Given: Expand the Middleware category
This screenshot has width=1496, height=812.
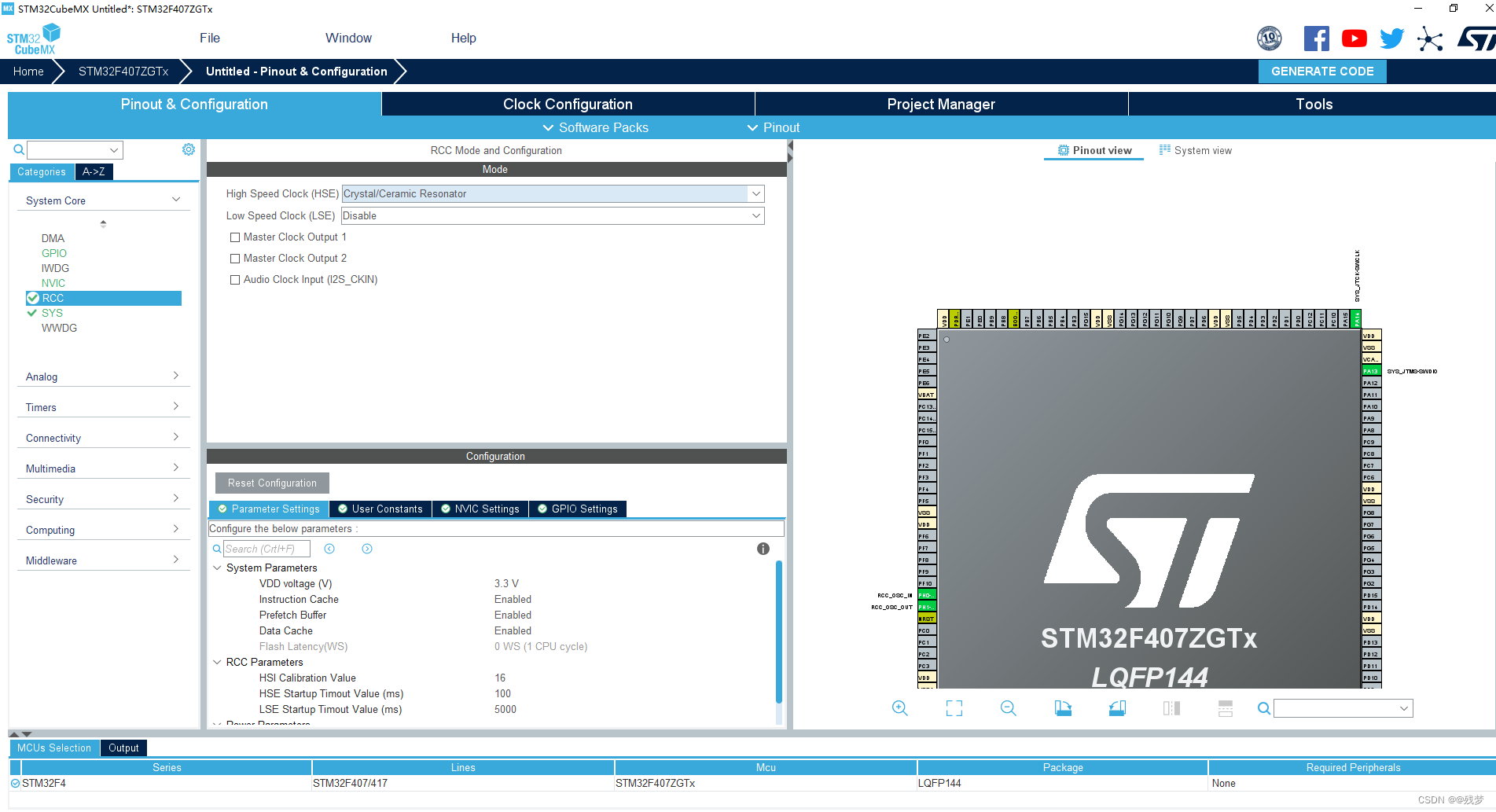Looking at the screenshot, I should tap(176, 560).
